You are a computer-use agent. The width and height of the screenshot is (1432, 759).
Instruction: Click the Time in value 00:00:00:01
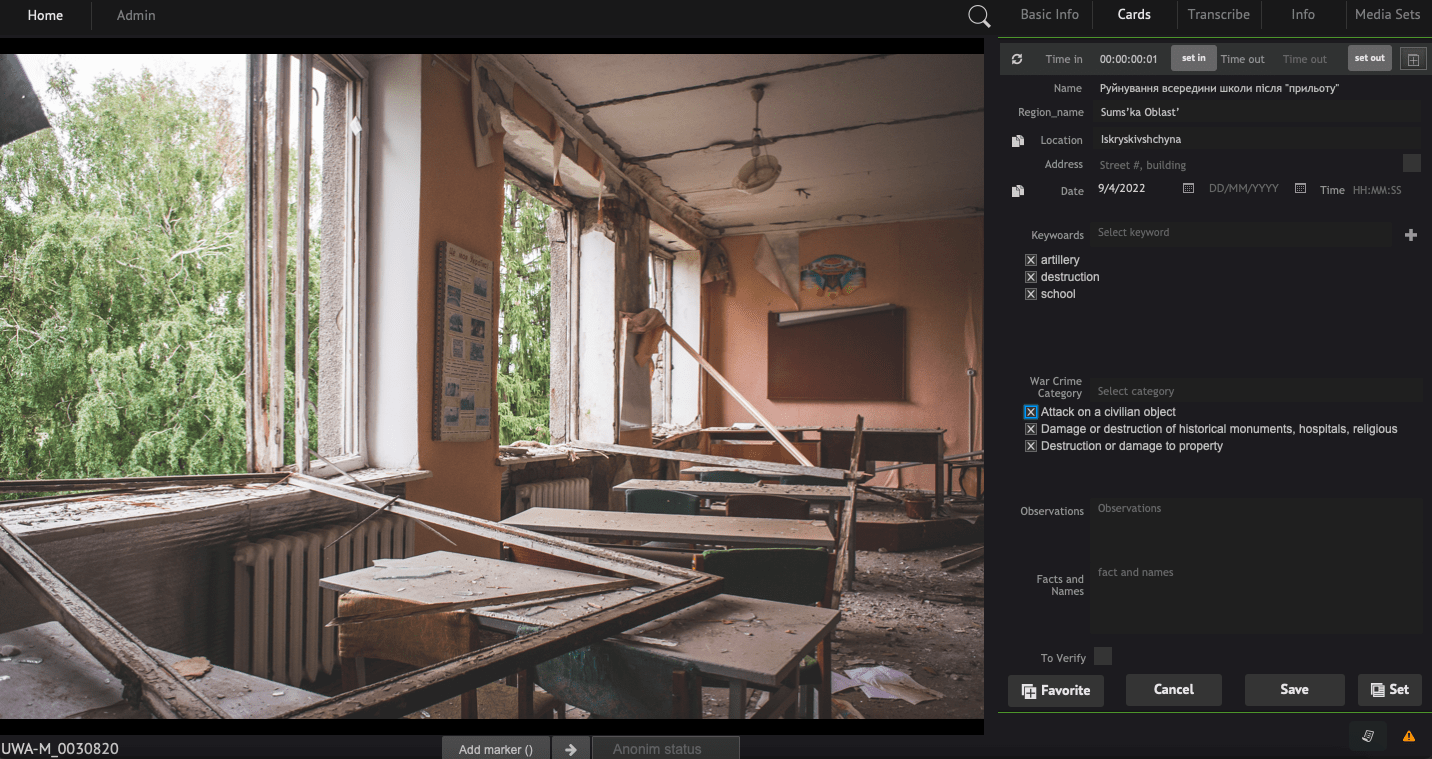(x=1128, y=59)
